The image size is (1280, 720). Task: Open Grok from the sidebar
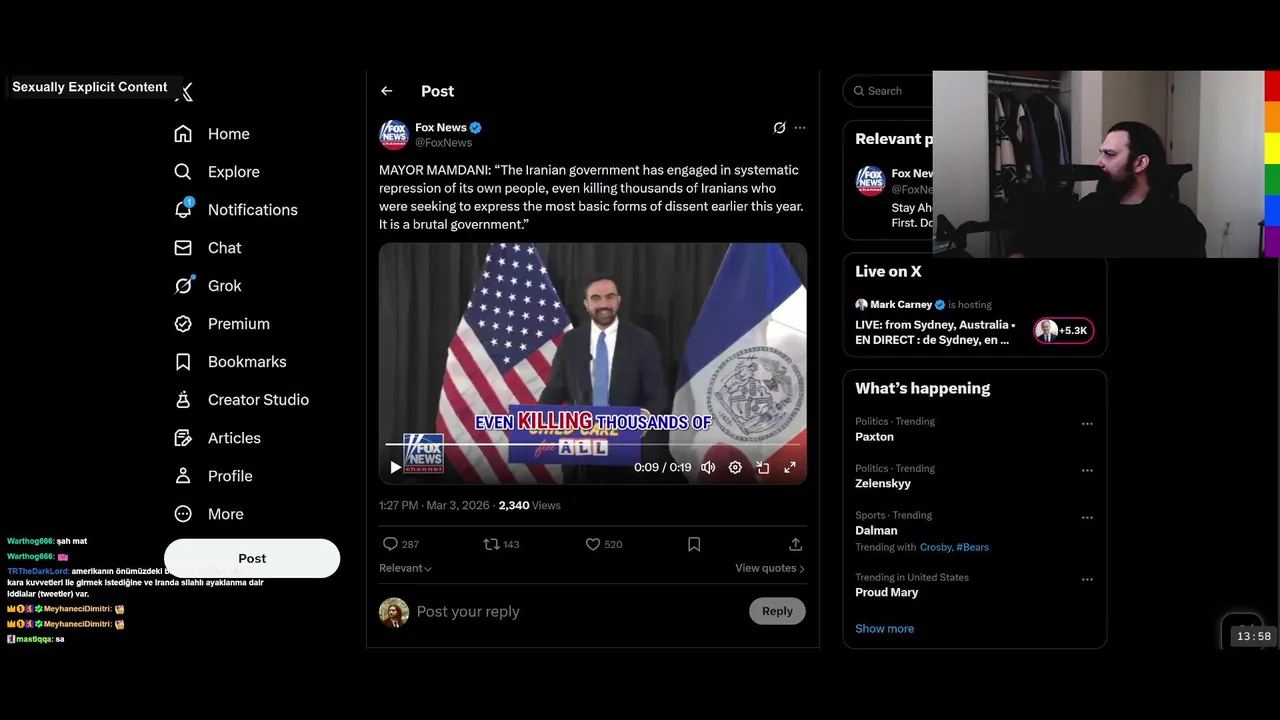pyautogui.click(x=208, y=286)
